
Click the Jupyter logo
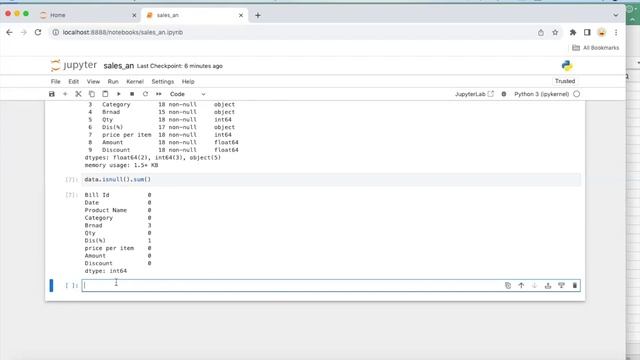[x=74, y=65]
